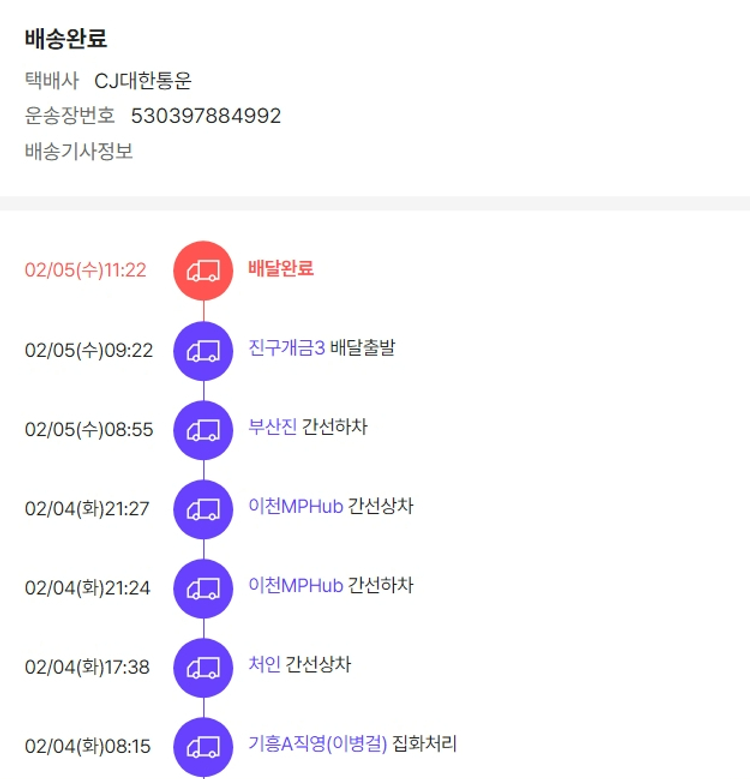Open the 처인 location link
Screen dimensions: 750x779
[265, 664]
